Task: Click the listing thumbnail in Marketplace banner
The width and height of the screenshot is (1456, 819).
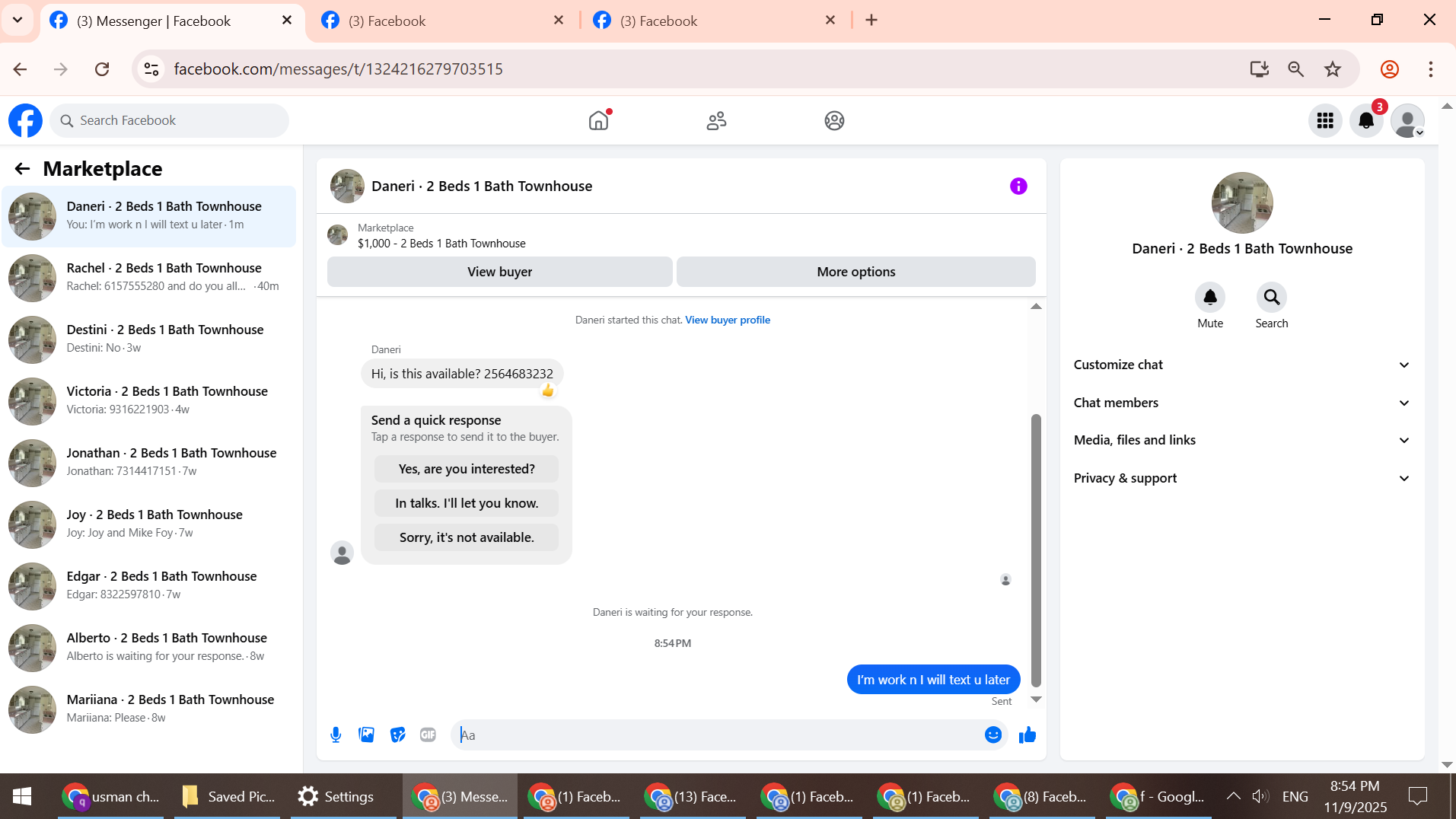Action: (337, 235)
